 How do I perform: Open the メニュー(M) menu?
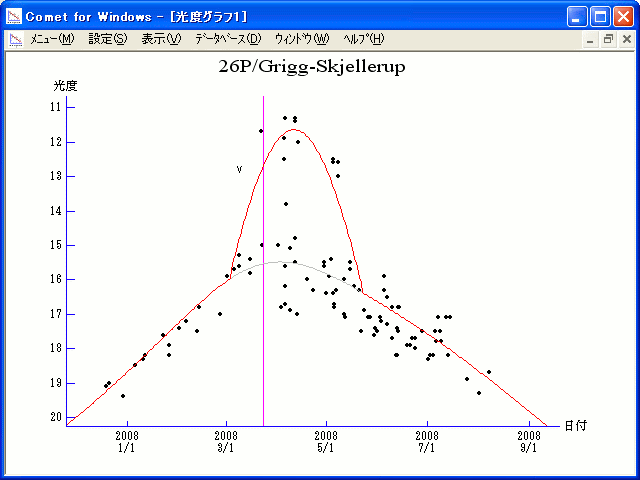pos(52,39)
